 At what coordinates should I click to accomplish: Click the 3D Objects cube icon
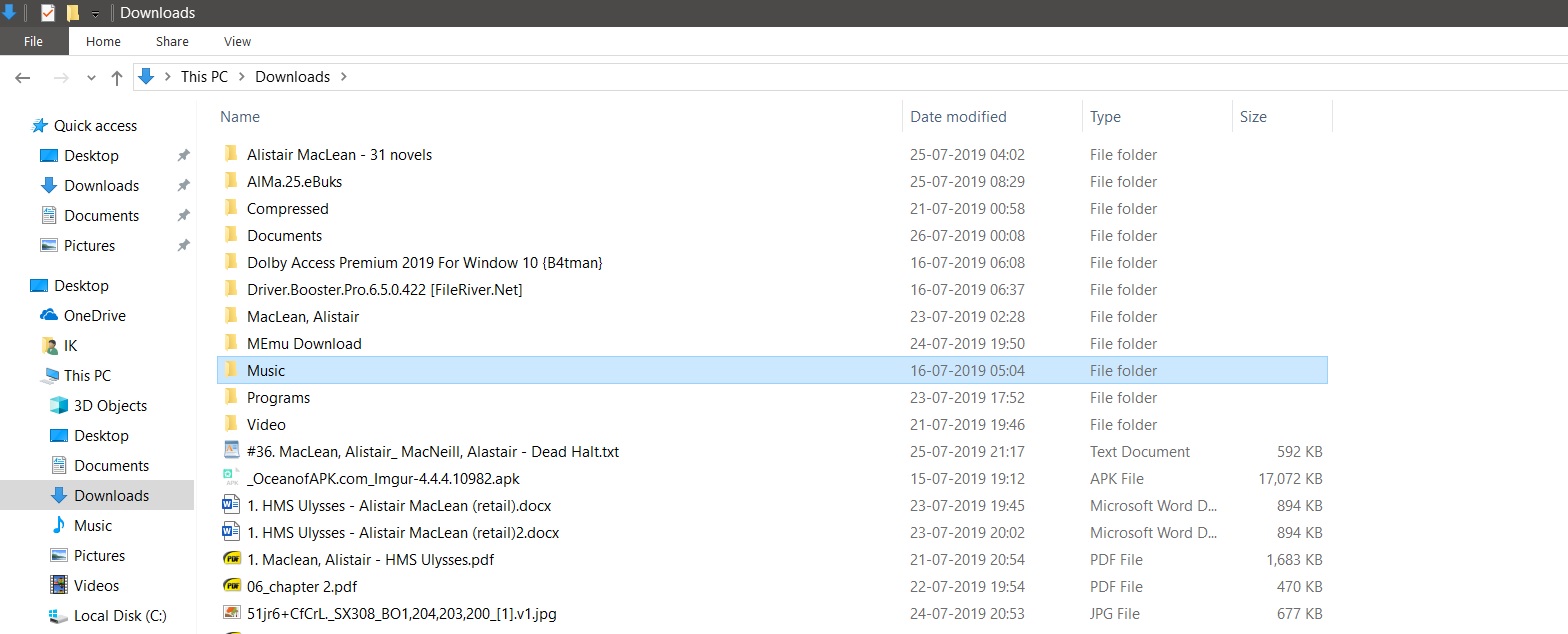(59, 406)
